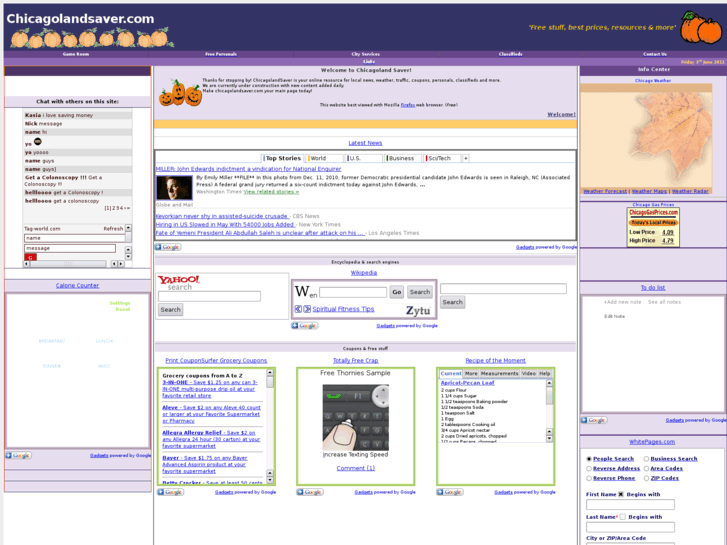Viewport: 727px width, 545px height.
Task: Click the Add to Google button under To do list
Action: pyautogui.click(x=594, y=420)
